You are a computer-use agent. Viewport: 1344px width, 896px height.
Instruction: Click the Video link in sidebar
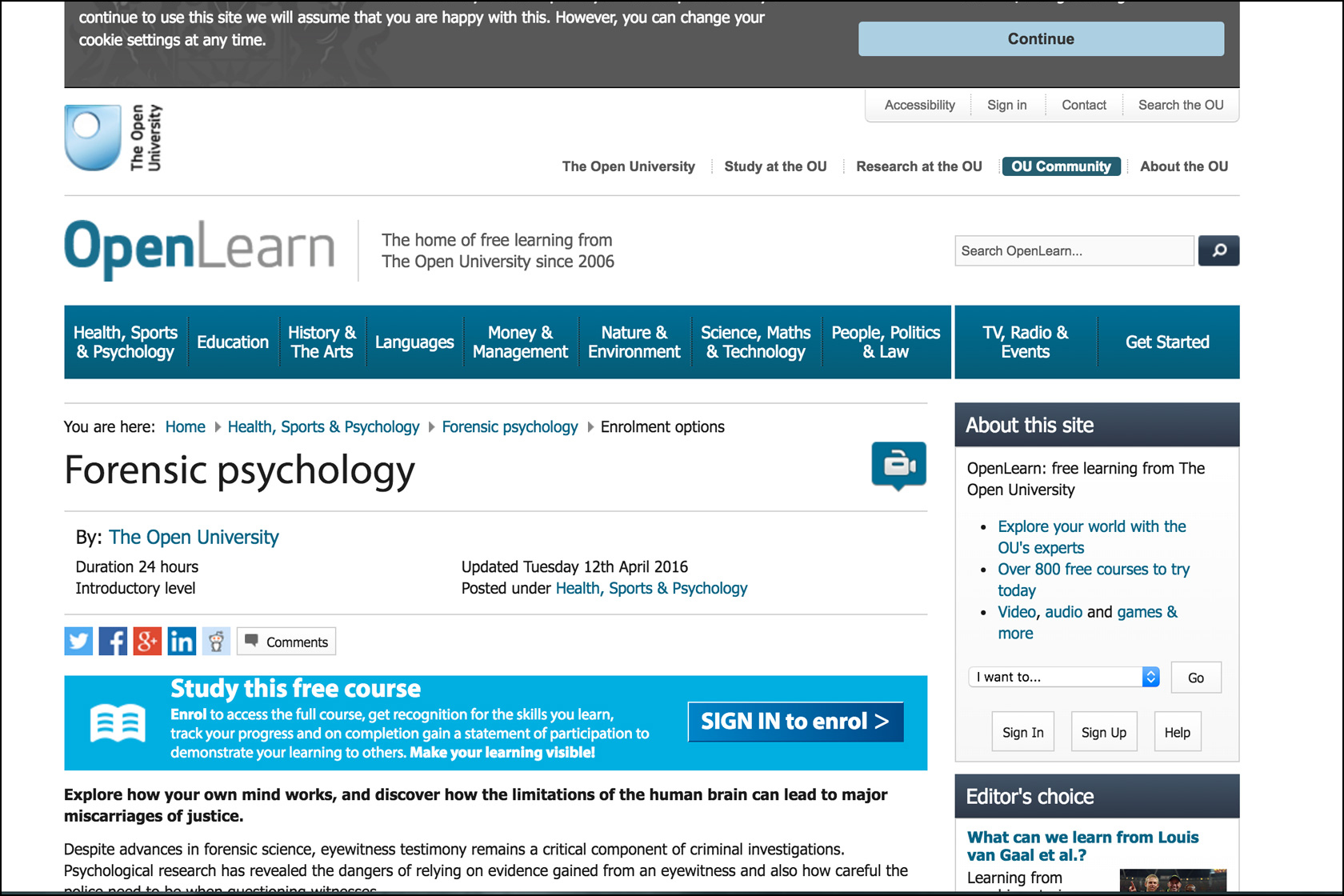[x=1016, y=612]
